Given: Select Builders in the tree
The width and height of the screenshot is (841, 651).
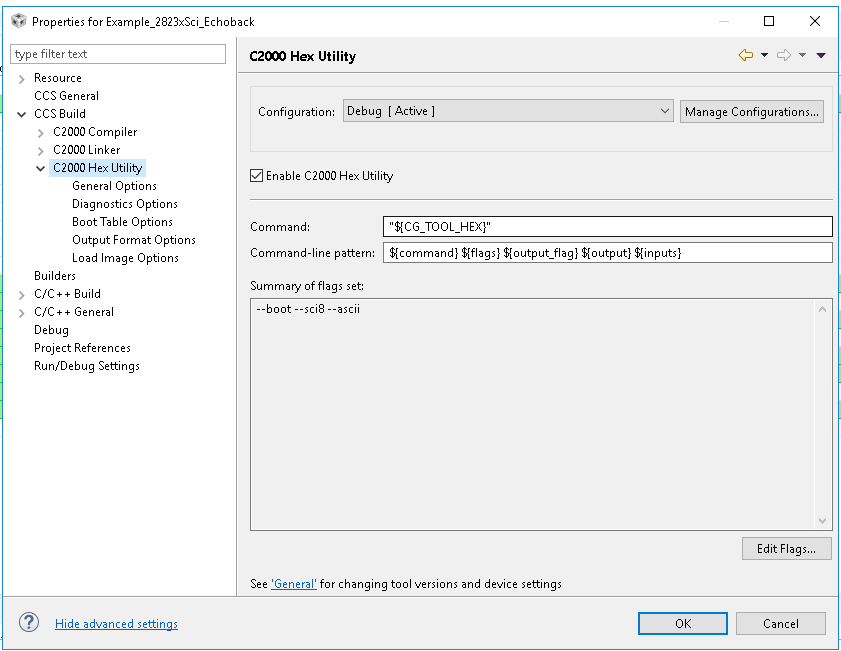Looking at the screenshot, I should (x=55, y=276).
